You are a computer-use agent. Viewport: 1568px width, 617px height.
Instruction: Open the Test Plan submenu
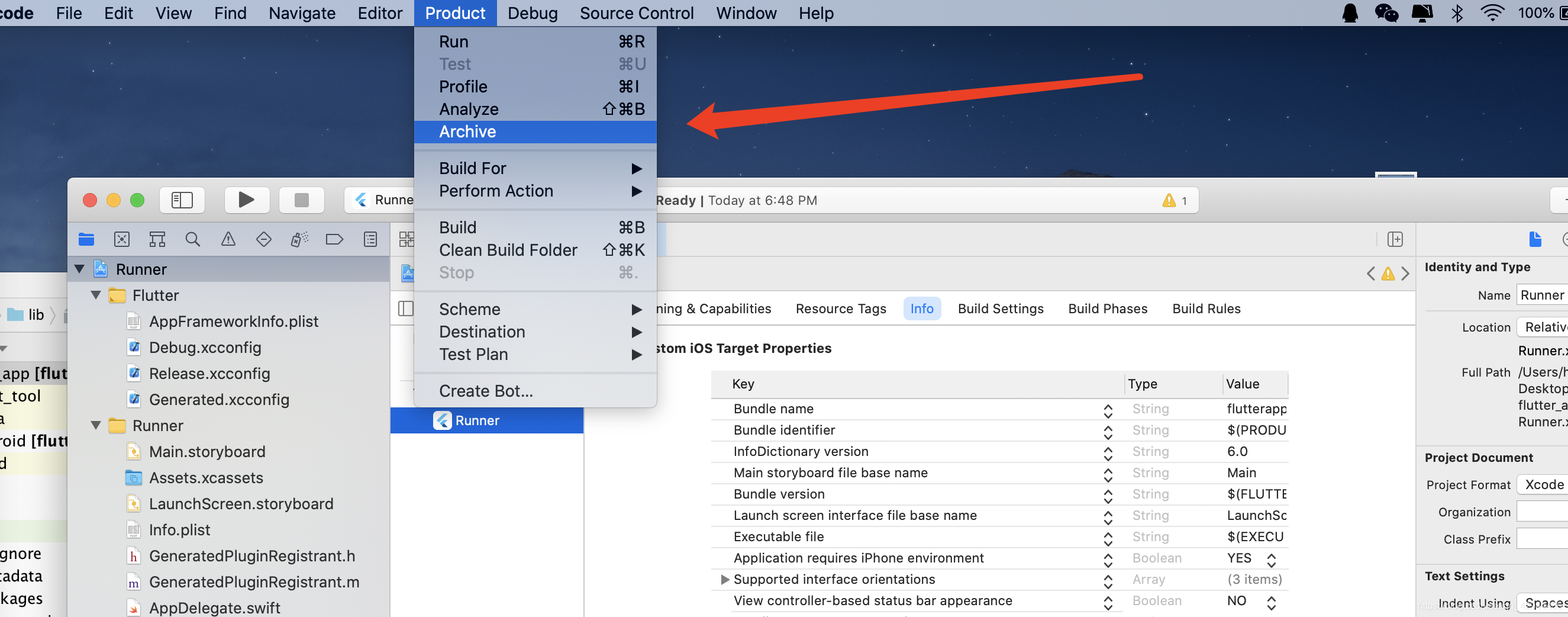(x=535, y=354)
